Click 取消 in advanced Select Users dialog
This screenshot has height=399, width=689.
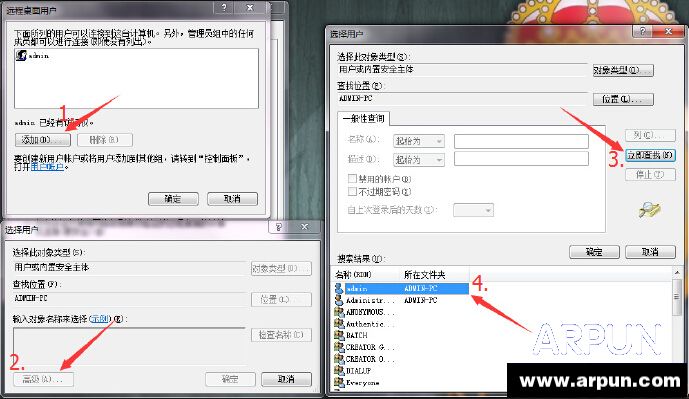[650, 252]
